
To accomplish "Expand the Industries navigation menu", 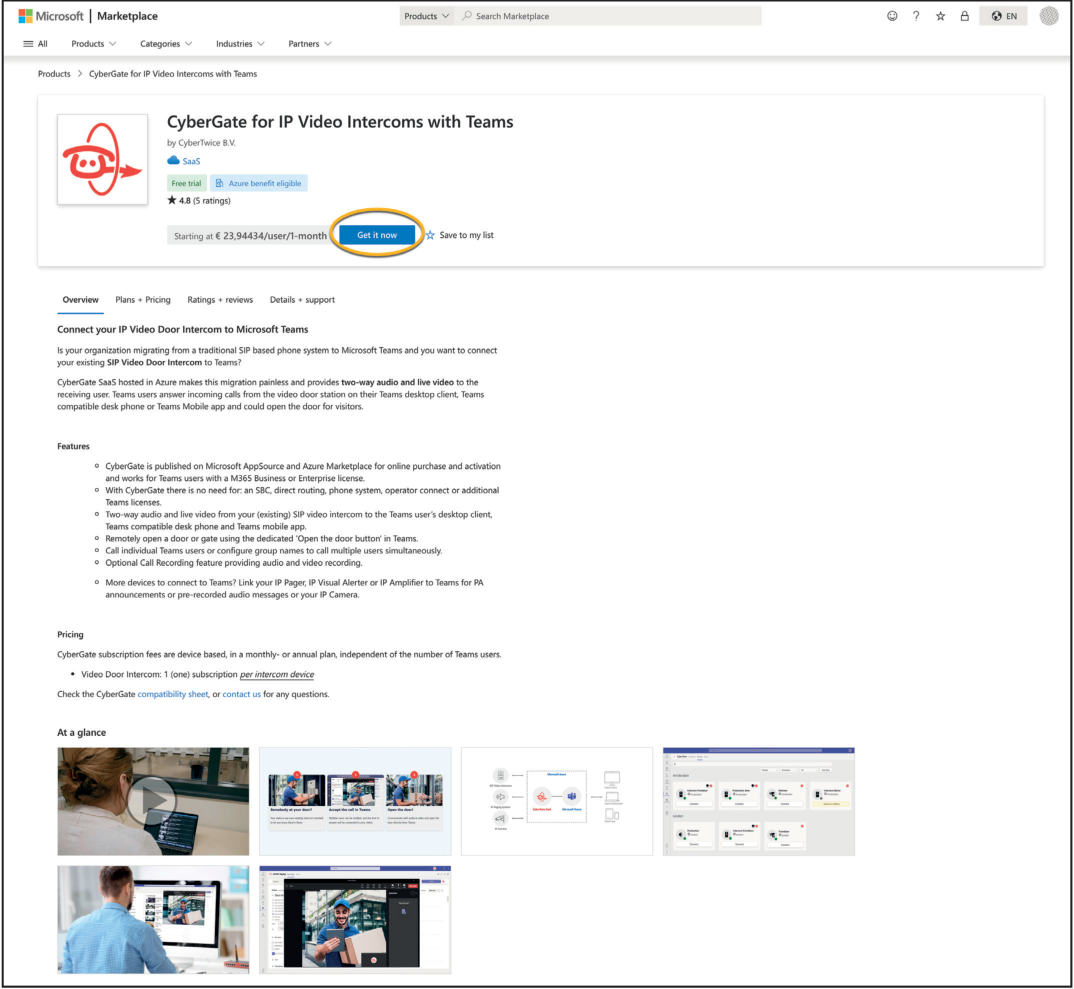I will tap(240, 44).
